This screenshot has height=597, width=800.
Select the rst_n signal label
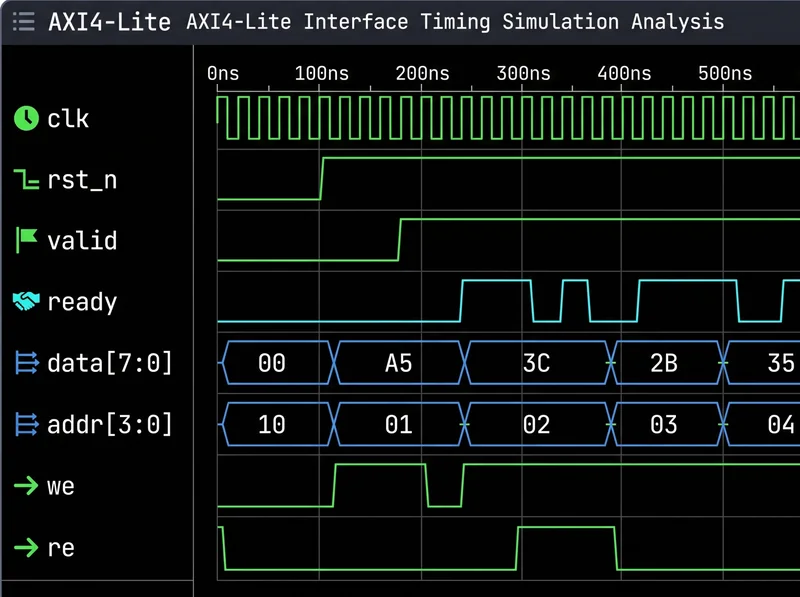pos(82,180)
